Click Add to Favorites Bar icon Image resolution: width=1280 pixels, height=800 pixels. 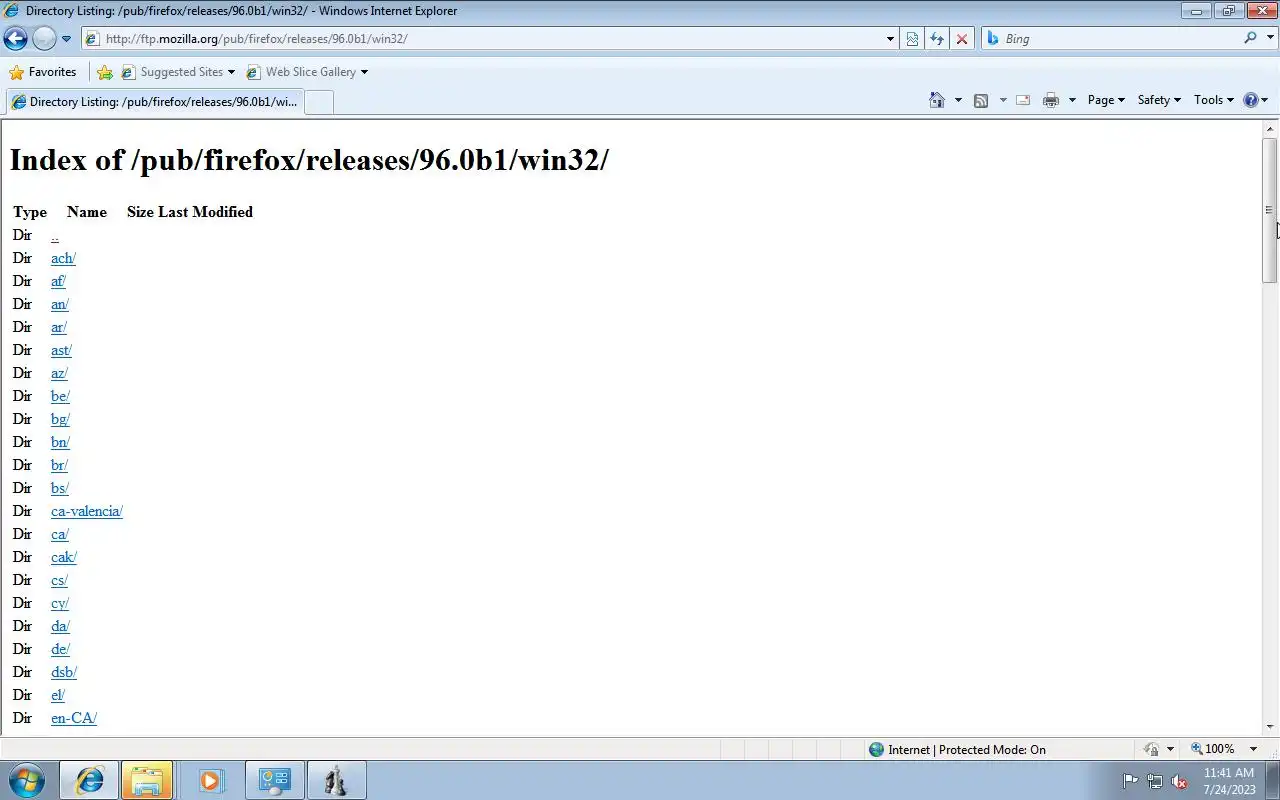[x=105, y=72]
